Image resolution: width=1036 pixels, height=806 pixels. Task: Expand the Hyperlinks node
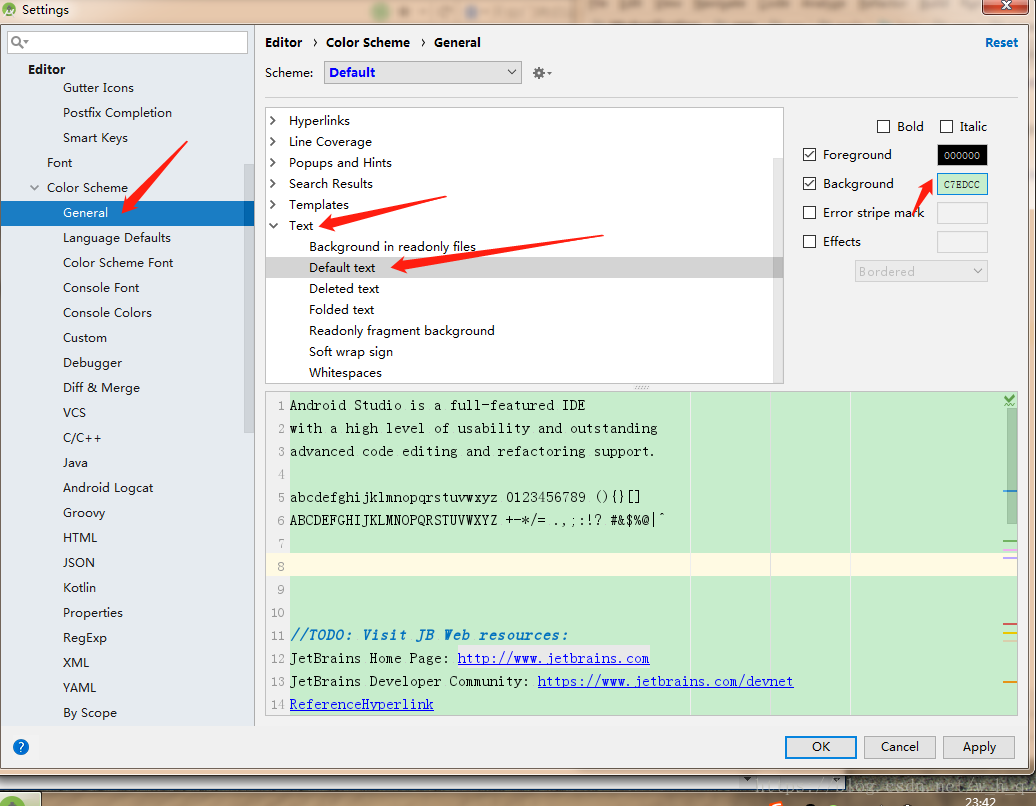pos(273,121)
